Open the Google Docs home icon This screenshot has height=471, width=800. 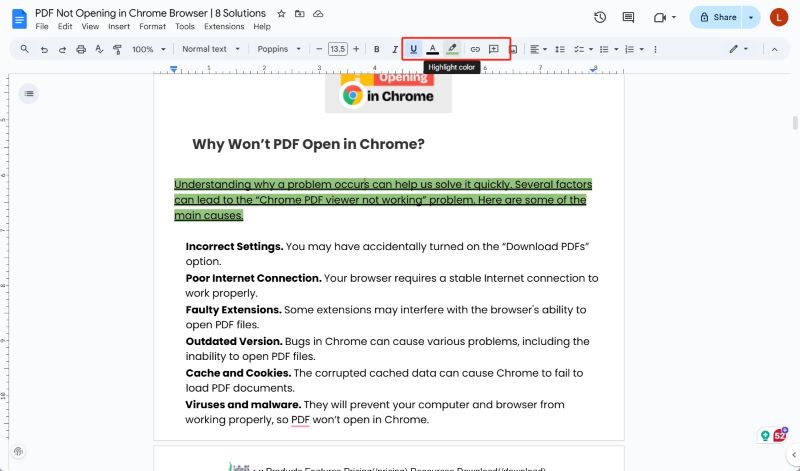pyautogui.click(x=19, y=19)
